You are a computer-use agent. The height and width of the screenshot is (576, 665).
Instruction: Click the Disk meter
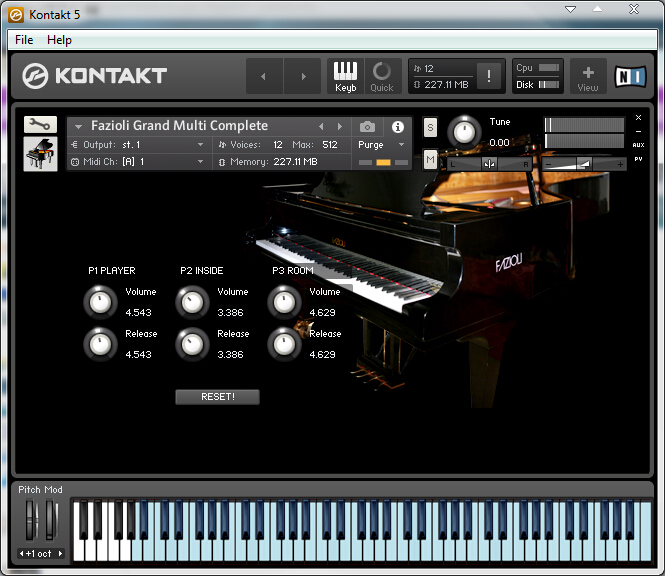(549, 85)
